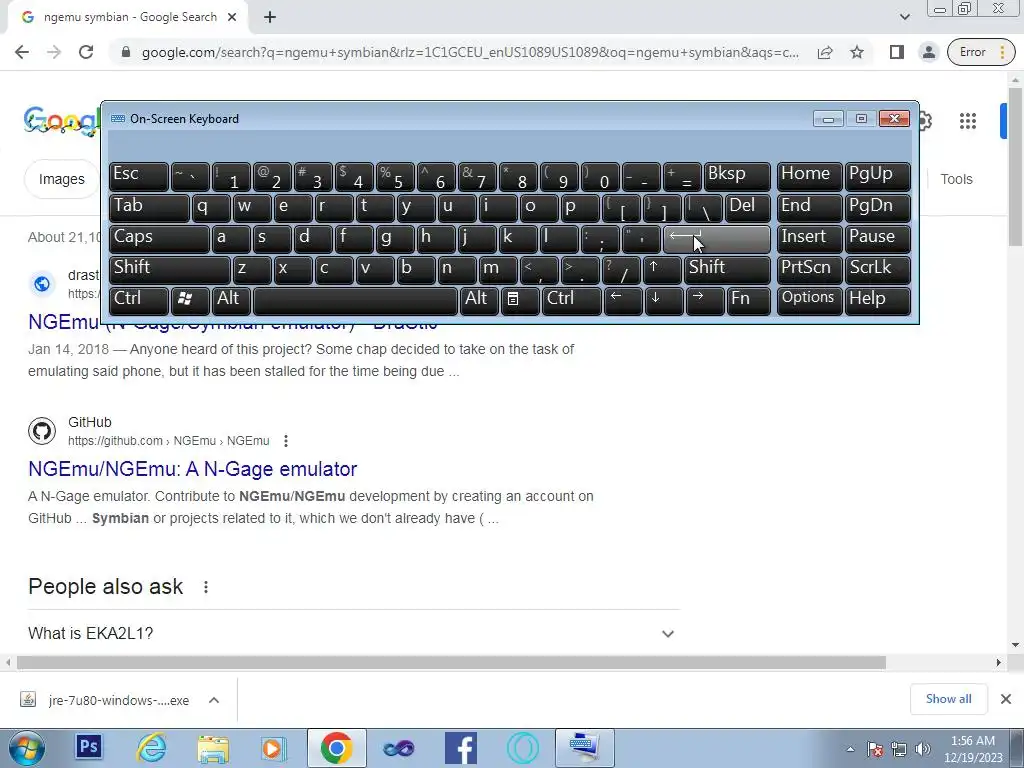Open more options beside GitHub result URL

click(x=285, y=441)
